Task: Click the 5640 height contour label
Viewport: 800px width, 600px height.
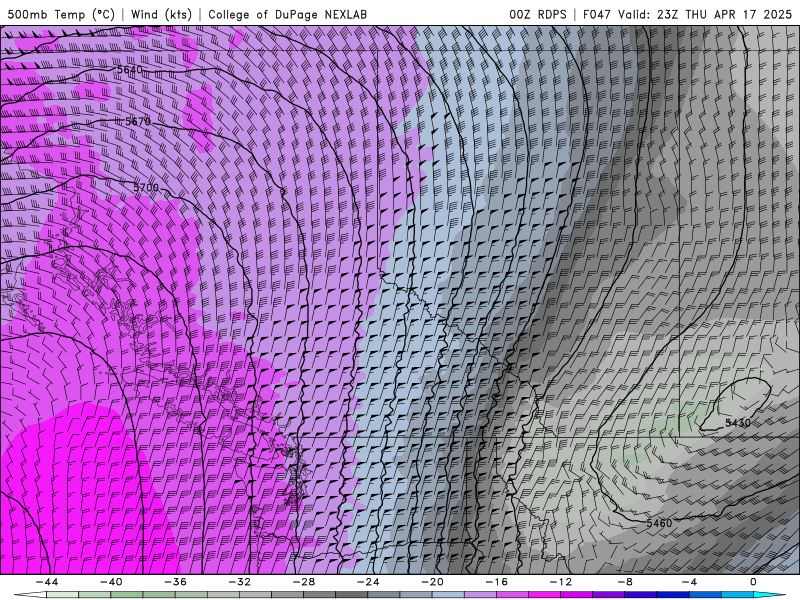Action: (130, 69)
